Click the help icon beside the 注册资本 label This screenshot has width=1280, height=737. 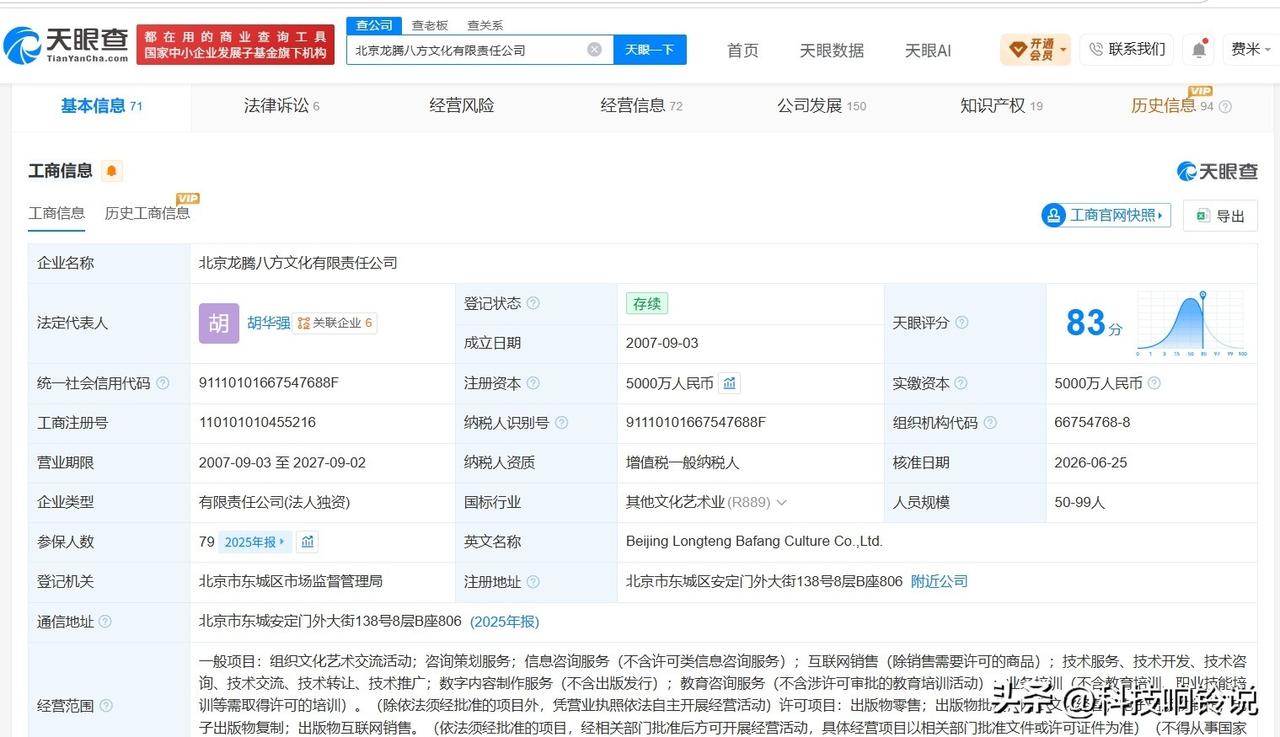click(533, 383)
